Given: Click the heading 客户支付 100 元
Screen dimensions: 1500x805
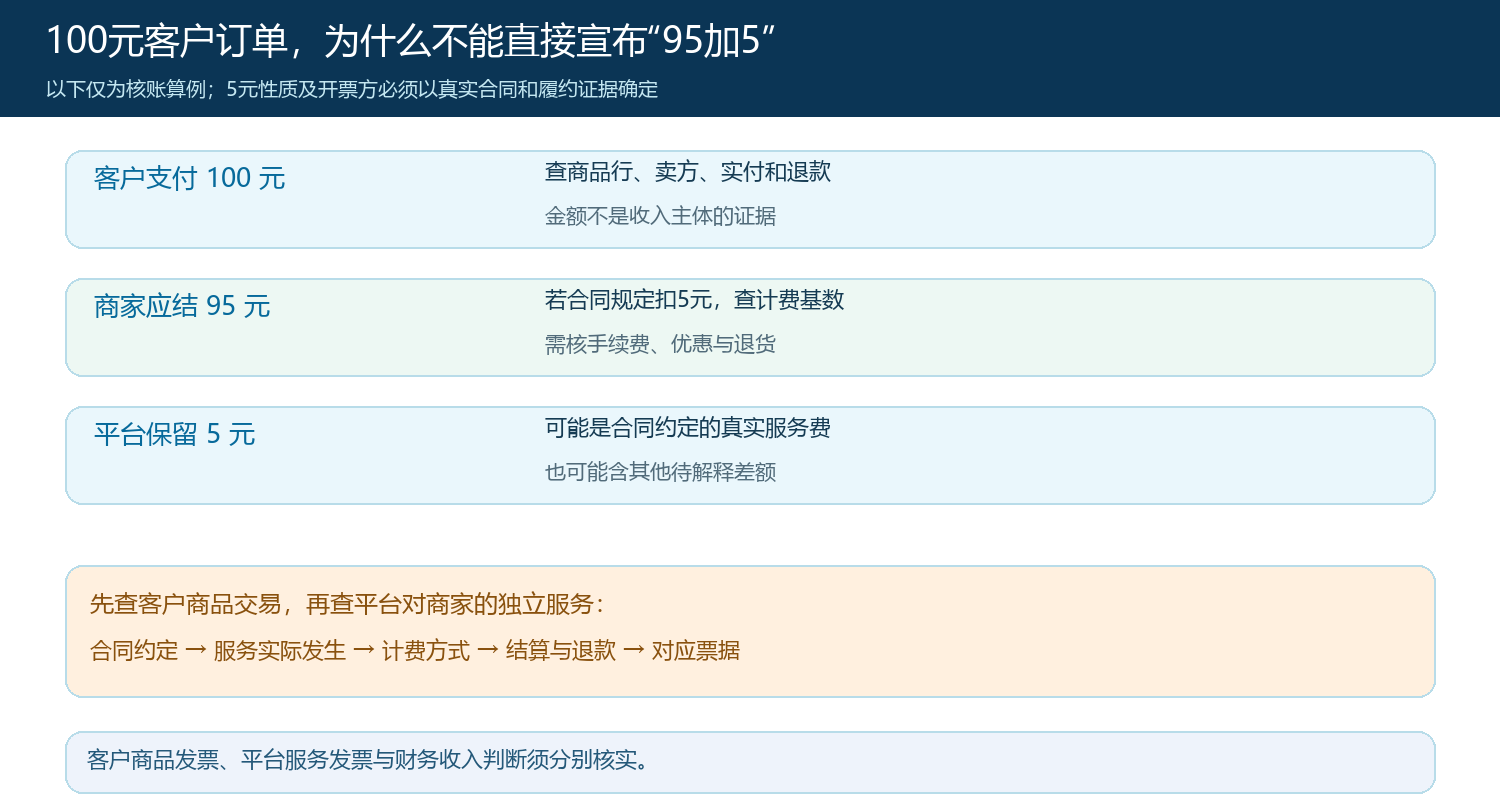Looking at the screenshot, I should pyautogui.click(x=190, y=178).
